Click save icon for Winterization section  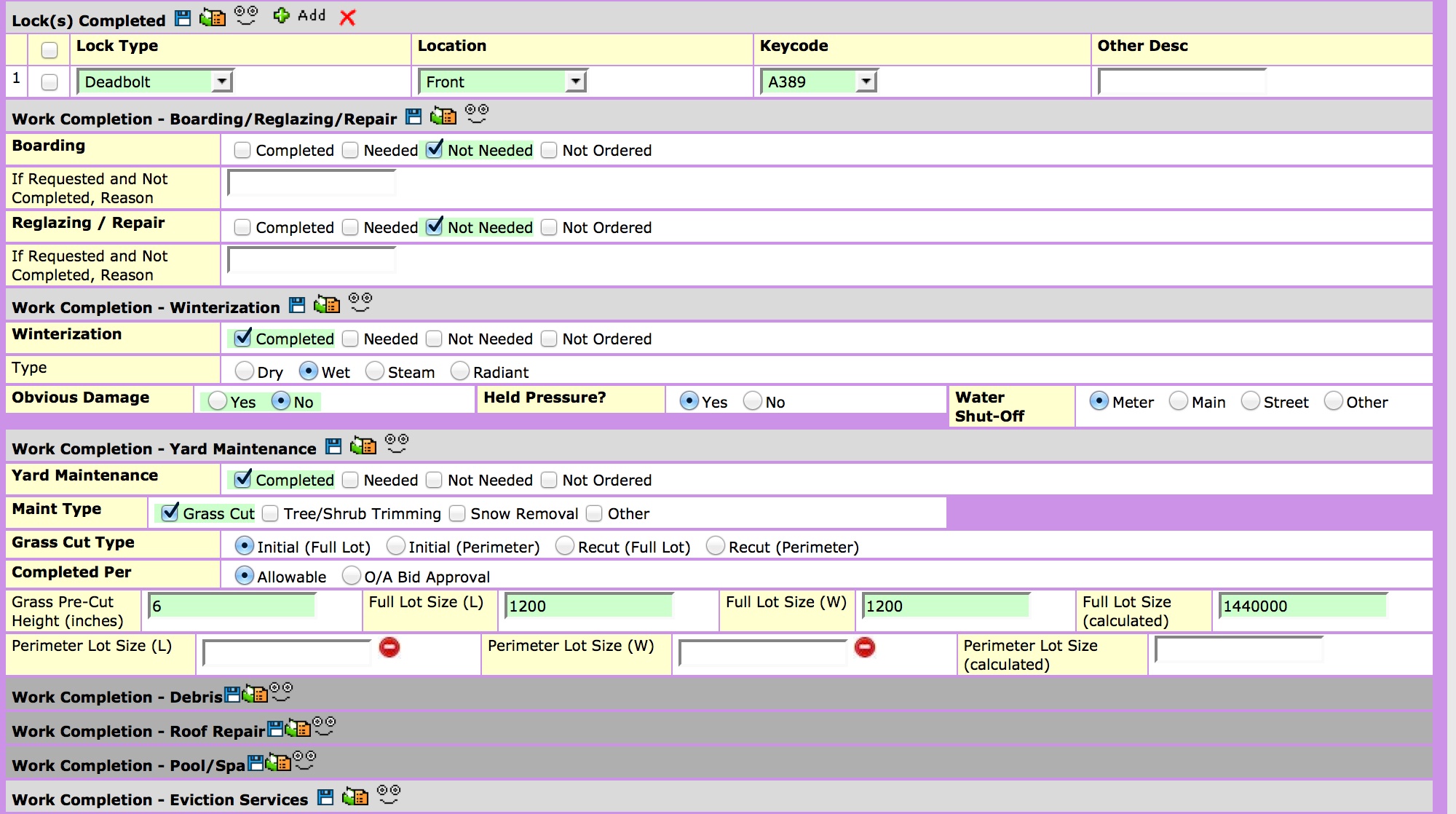(297, 305)
